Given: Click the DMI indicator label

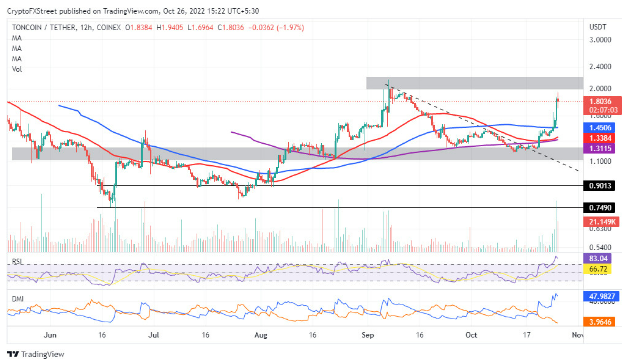Looking at the screenshot, I should point(17,299).
